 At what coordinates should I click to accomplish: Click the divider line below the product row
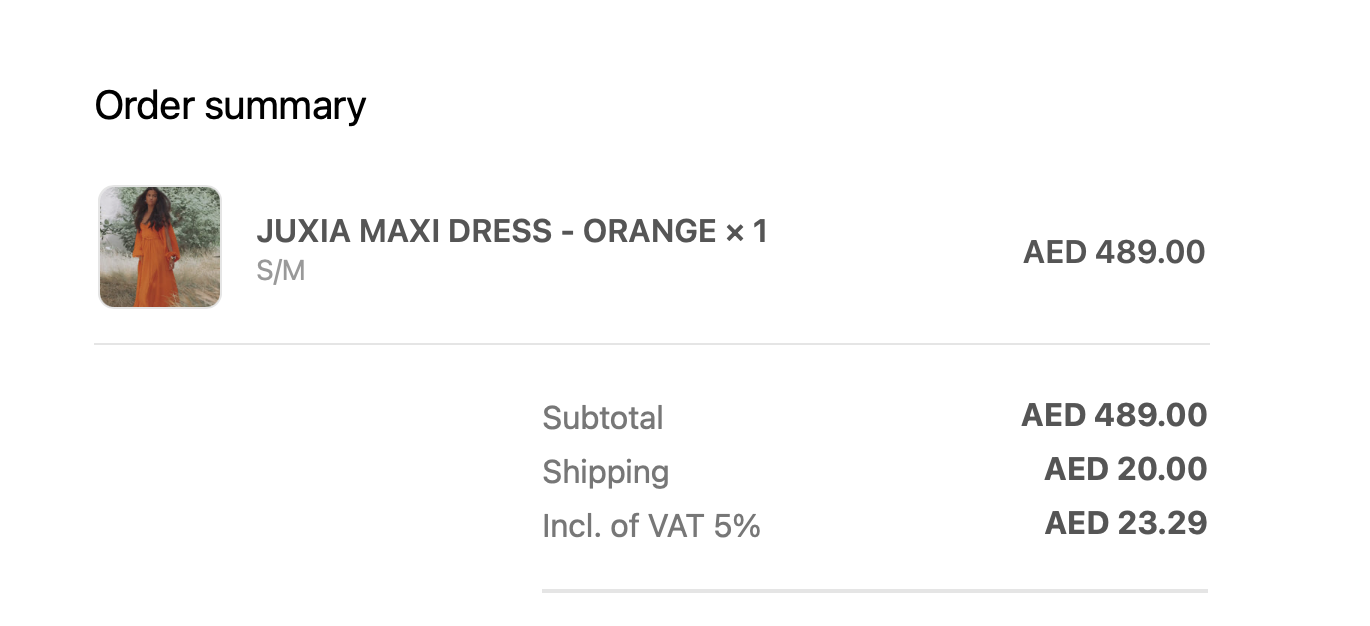651,344
